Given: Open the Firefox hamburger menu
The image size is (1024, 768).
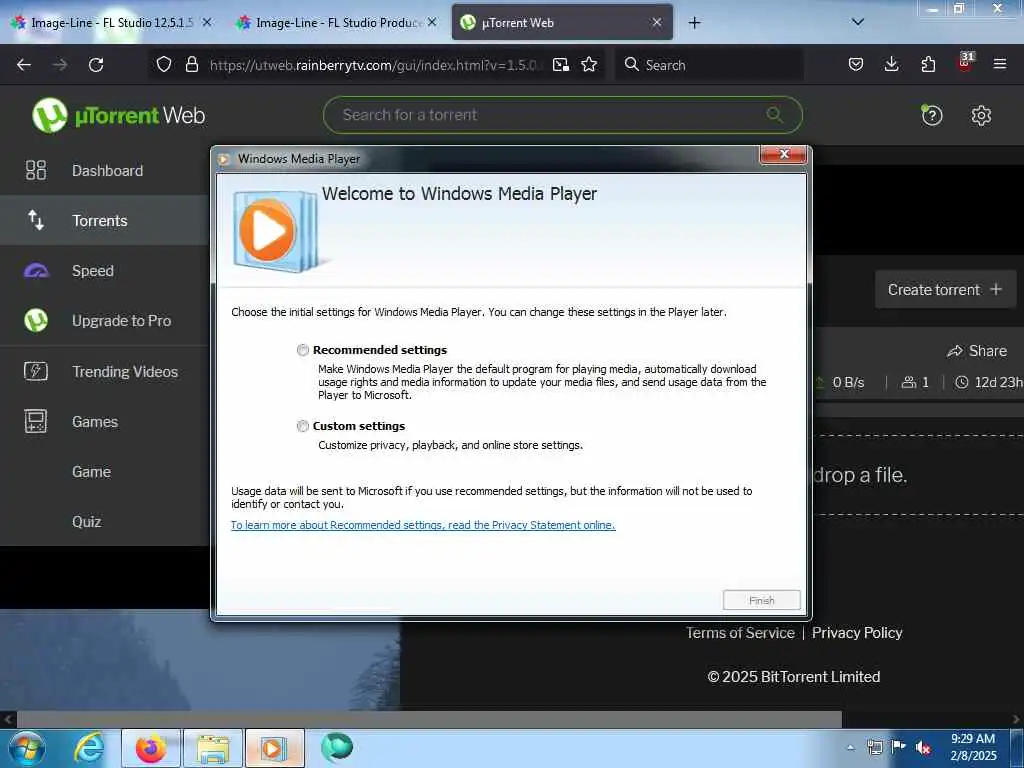Looking at the screenshot, I should click(x=999, y=65).
